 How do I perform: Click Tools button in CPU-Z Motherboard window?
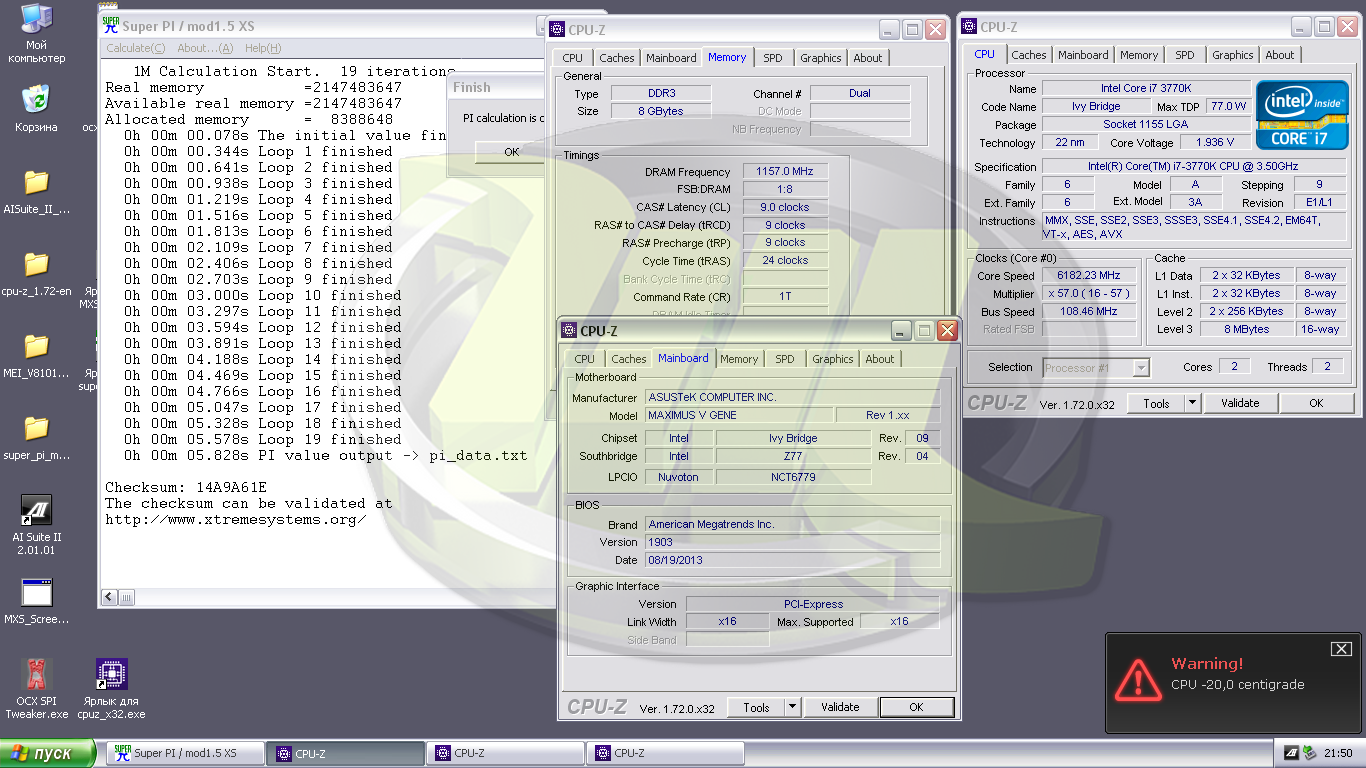pos(756,707)
